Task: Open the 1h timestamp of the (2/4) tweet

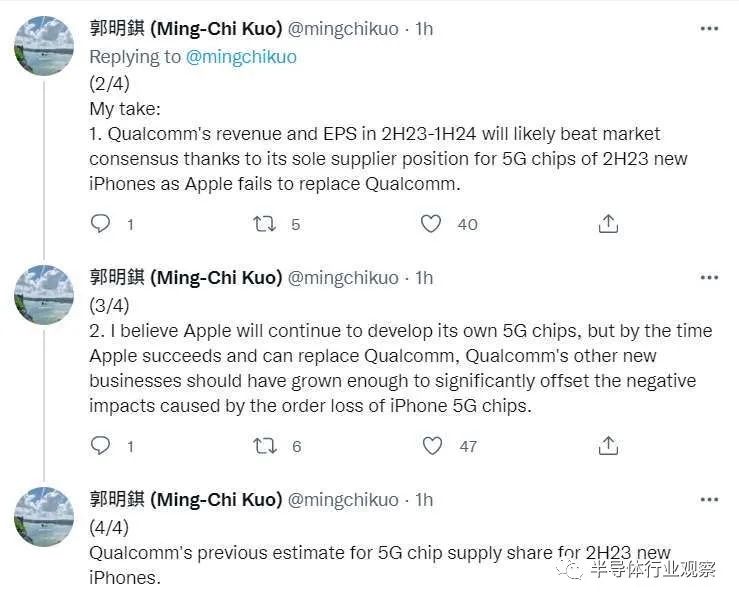Action: (x=424, y=29)
